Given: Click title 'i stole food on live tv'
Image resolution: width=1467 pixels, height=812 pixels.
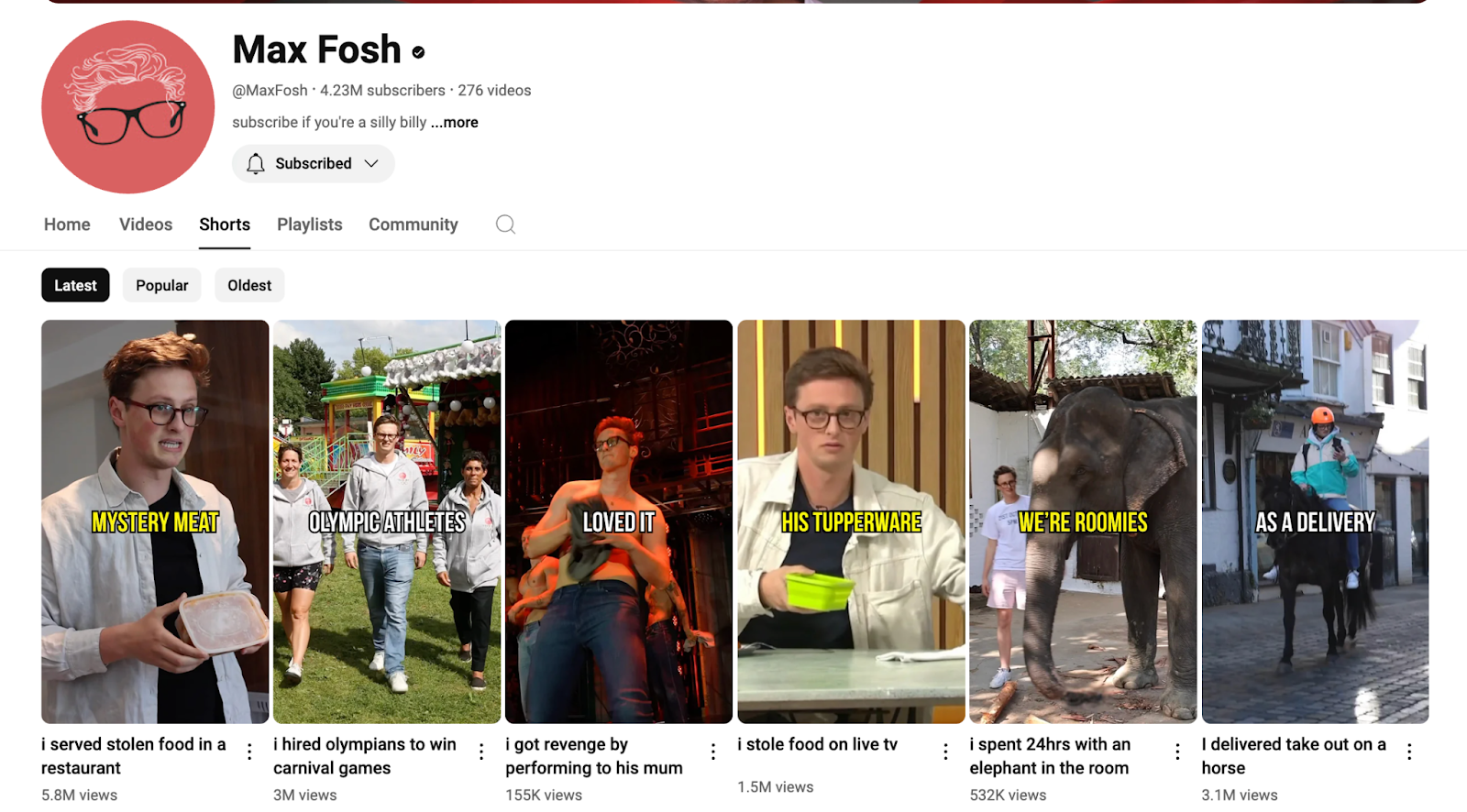Looking at the screenshot, I should (x=817, y=744).
